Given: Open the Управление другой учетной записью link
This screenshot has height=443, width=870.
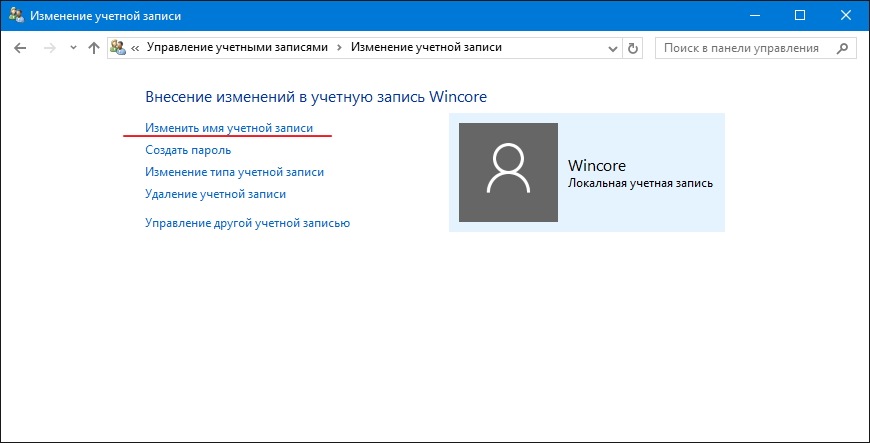Looking at the screenshot, I should (247, 223).
